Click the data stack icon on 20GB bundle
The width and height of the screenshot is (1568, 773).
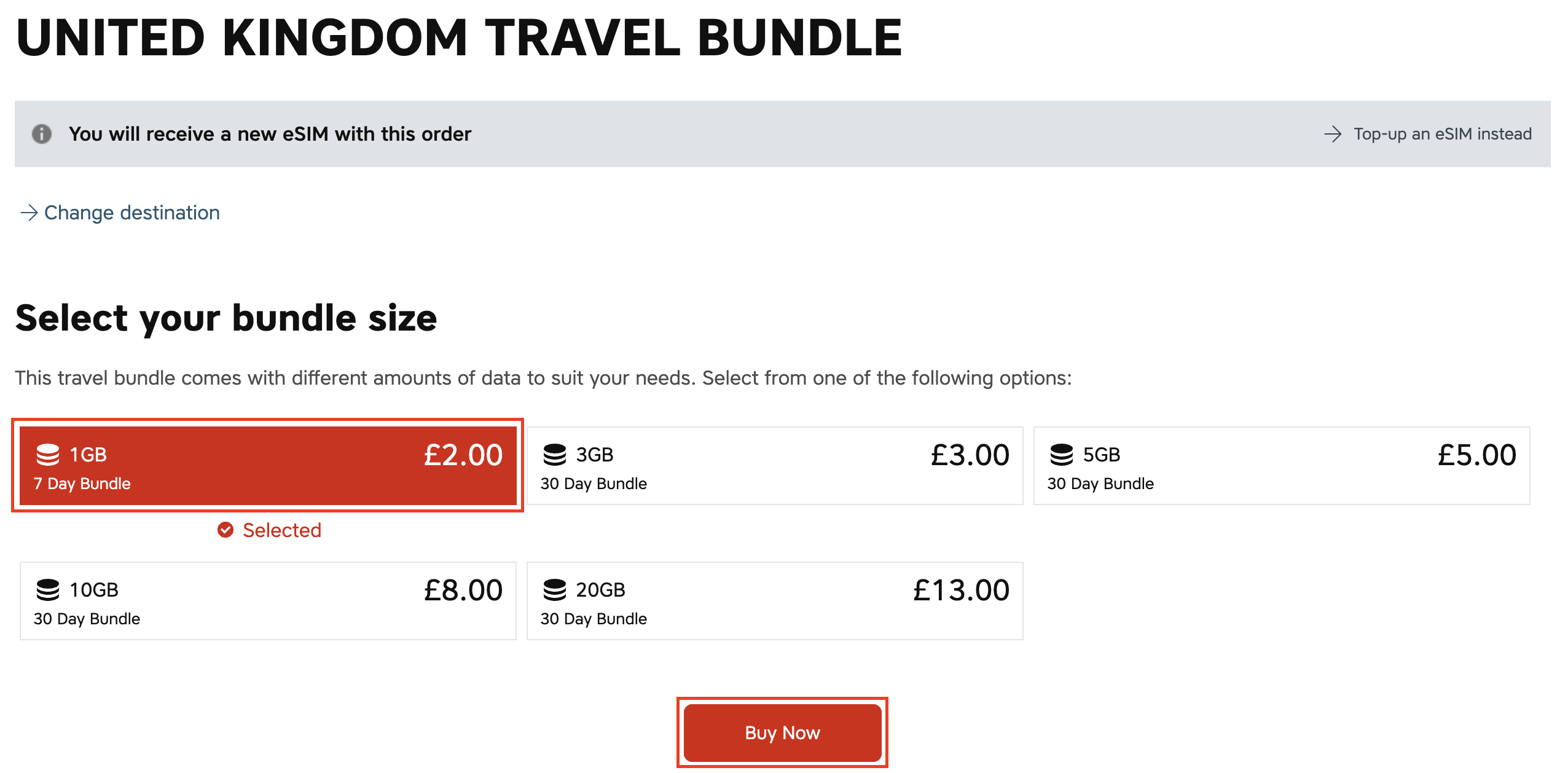[554, 590]
